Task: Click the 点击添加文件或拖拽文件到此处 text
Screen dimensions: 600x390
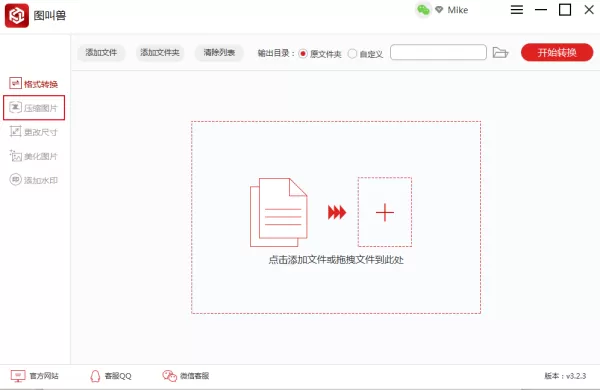Action: (336, 260)
